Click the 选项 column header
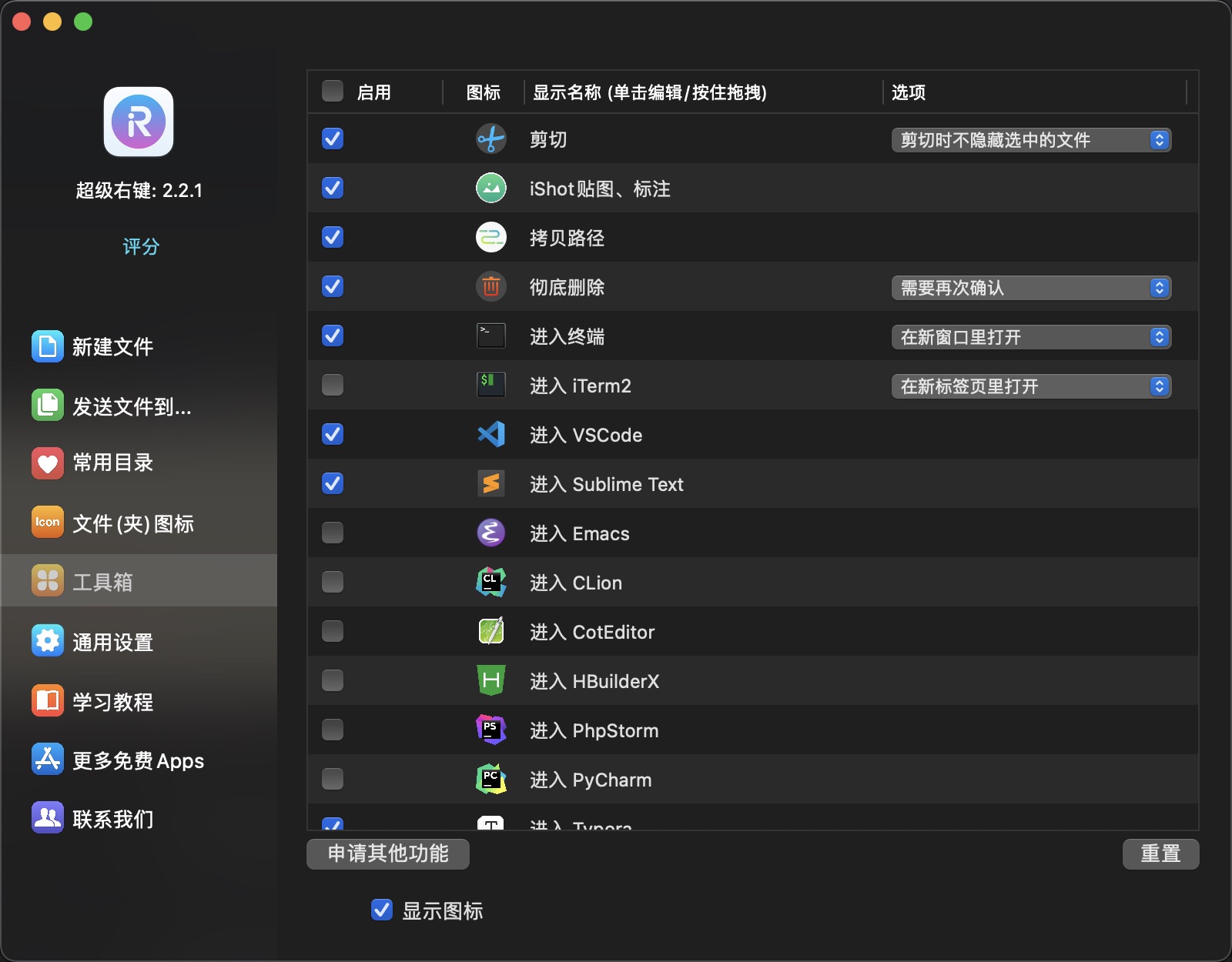The image size is (1232, 962). click(909, 92)
